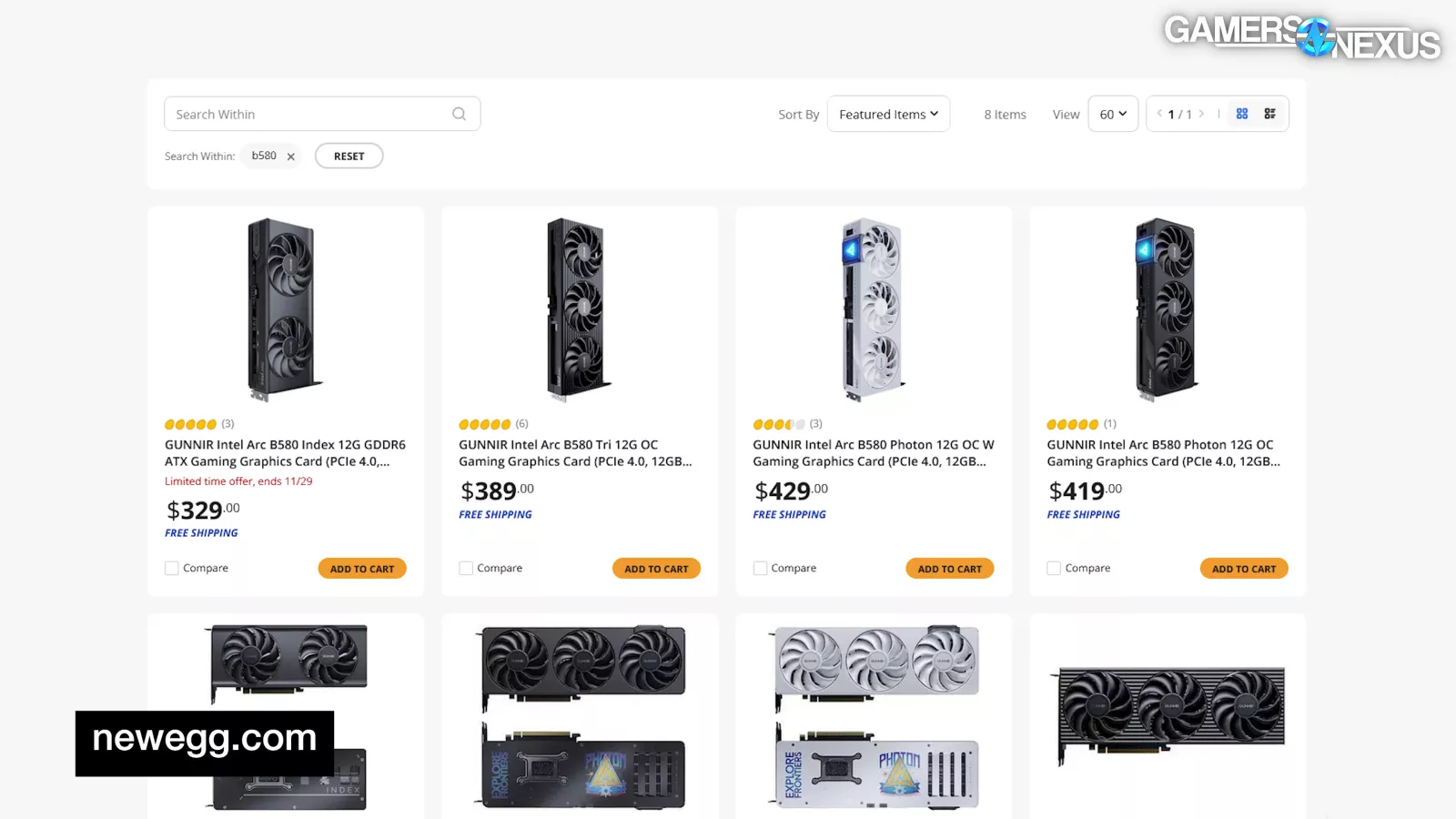Add $329 B580 Index to cart

(x=362, y=569)
